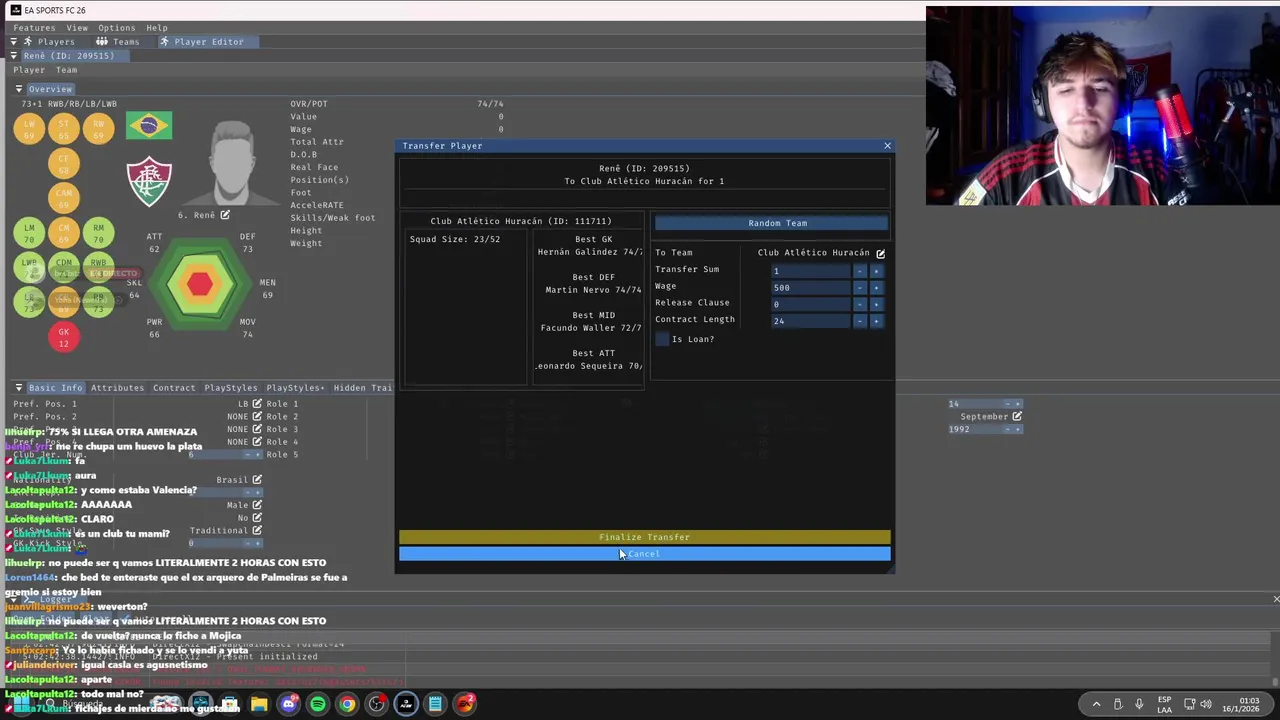Open the Attributes tab
Image resolution: width=1280 pixels, height=720 pixels.
click(117, 388)
